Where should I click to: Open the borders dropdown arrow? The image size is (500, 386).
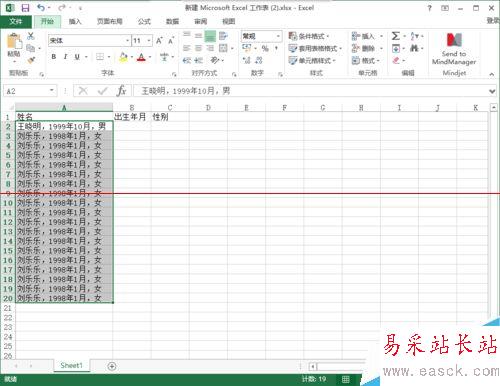(x=109, y=57)
